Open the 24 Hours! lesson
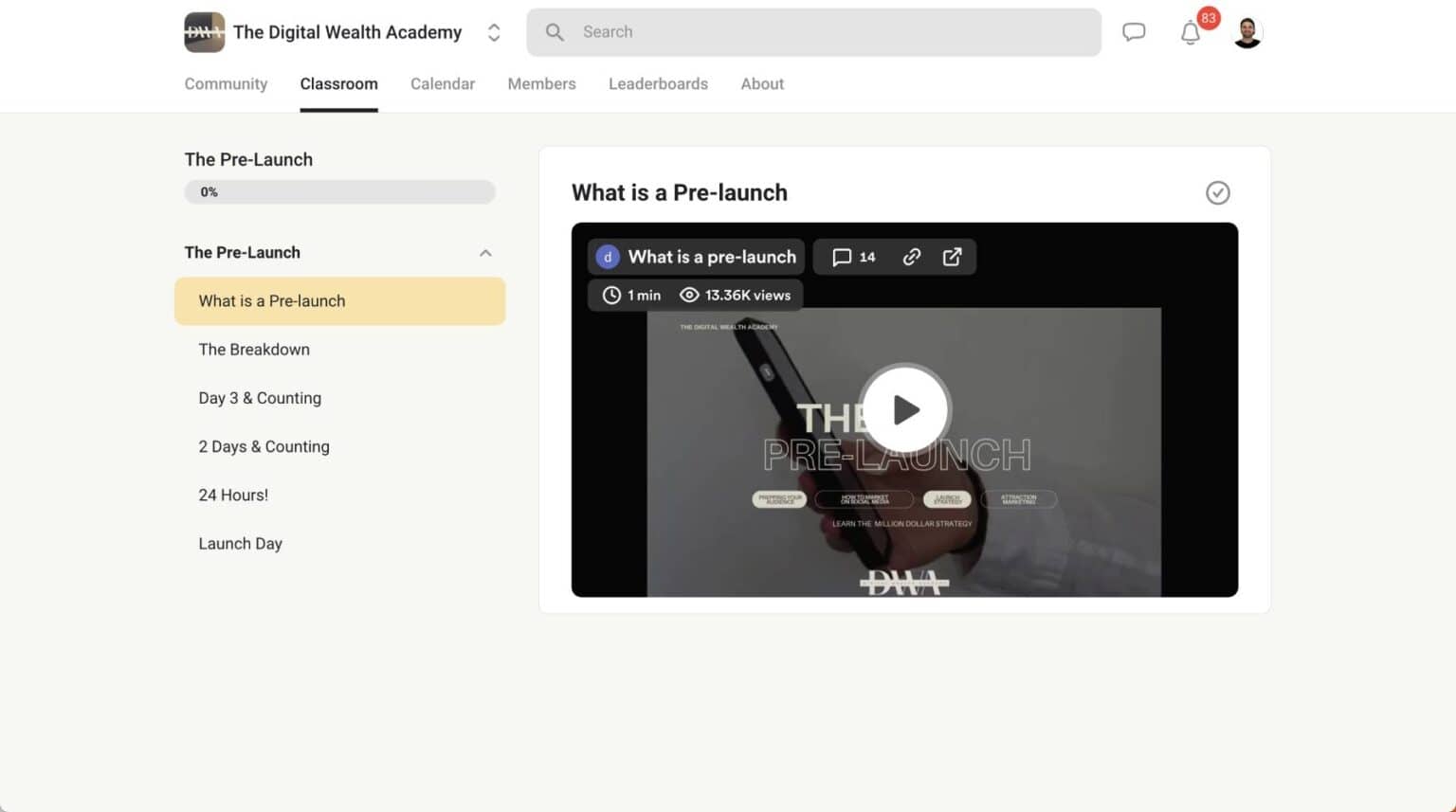 coord(233,496)
